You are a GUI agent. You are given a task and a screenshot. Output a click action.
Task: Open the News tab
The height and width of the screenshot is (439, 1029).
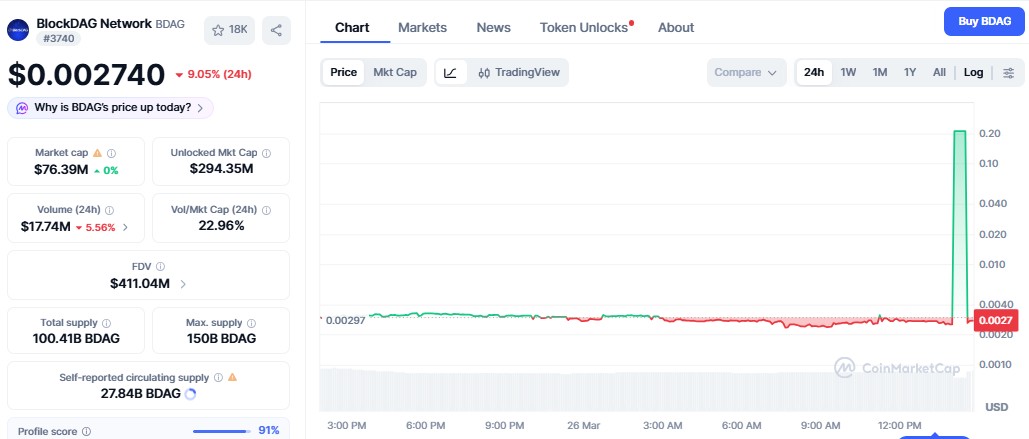pyautogui.click(x=494, y=28)
